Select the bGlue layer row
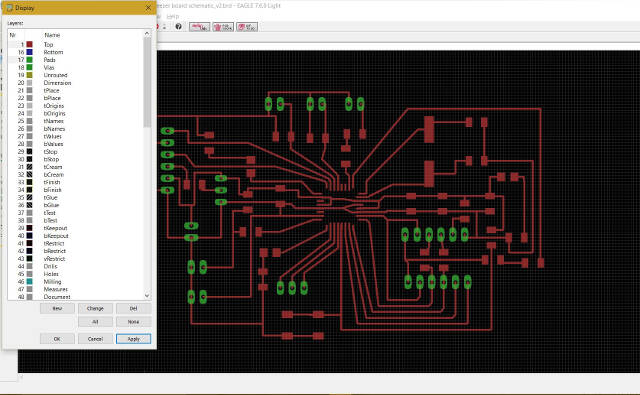Viewport: 640px width, 395px height. point(76,205)
